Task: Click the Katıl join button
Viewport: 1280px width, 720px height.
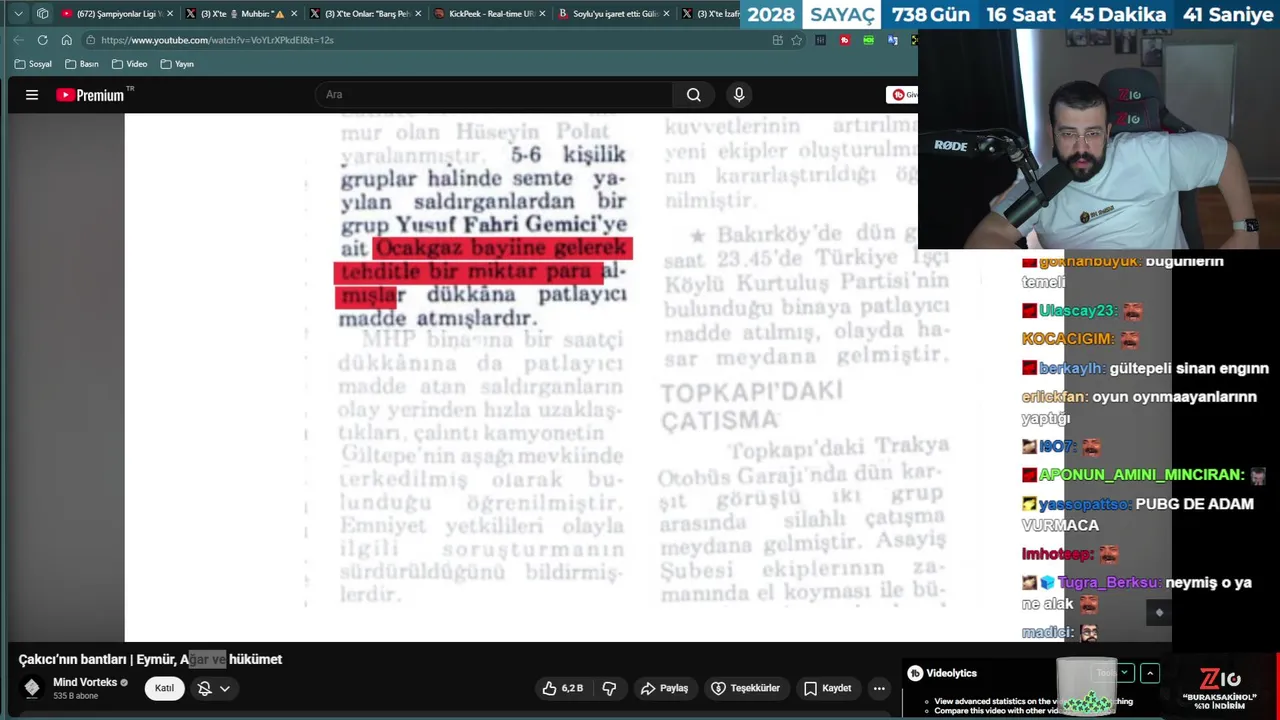Action: pyautogui.click(x=164, y=688)
